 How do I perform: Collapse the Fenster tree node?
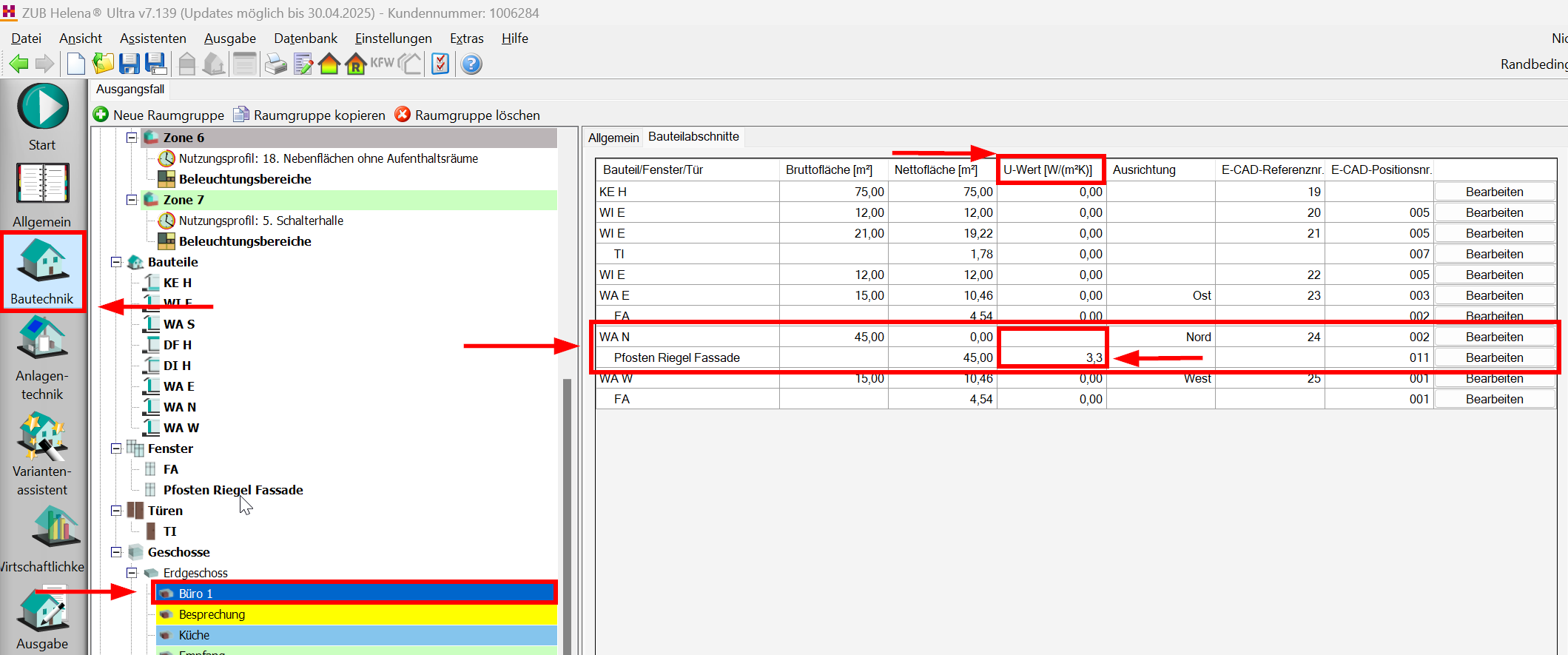(116, 449)
